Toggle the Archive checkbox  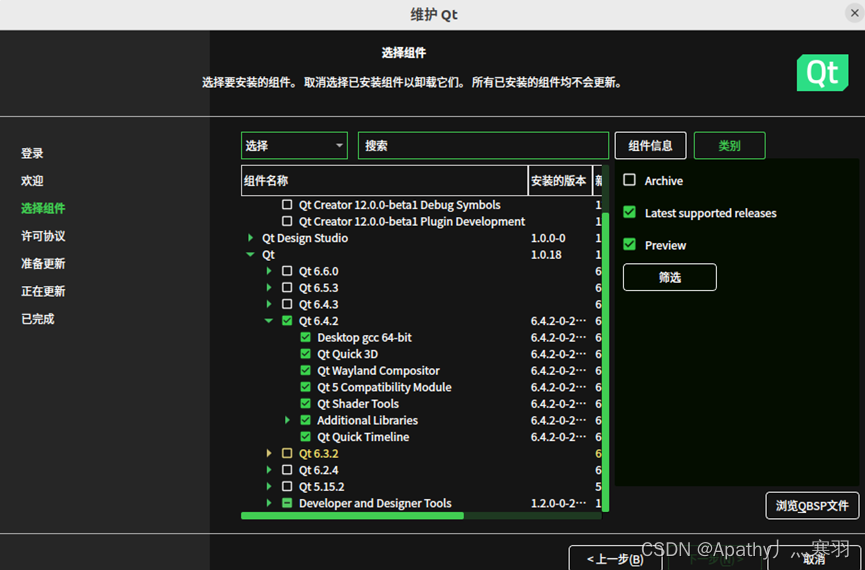click(x=629, y=180)
